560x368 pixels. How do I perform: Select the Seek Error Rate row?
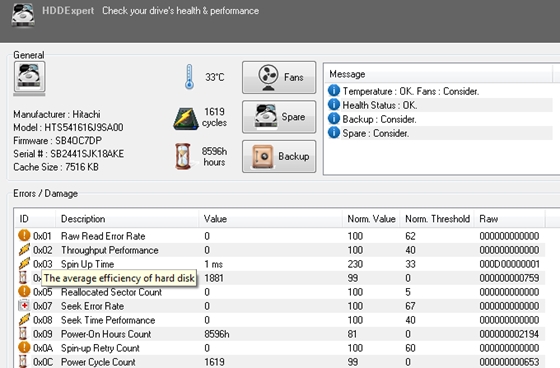pos(280,306)
